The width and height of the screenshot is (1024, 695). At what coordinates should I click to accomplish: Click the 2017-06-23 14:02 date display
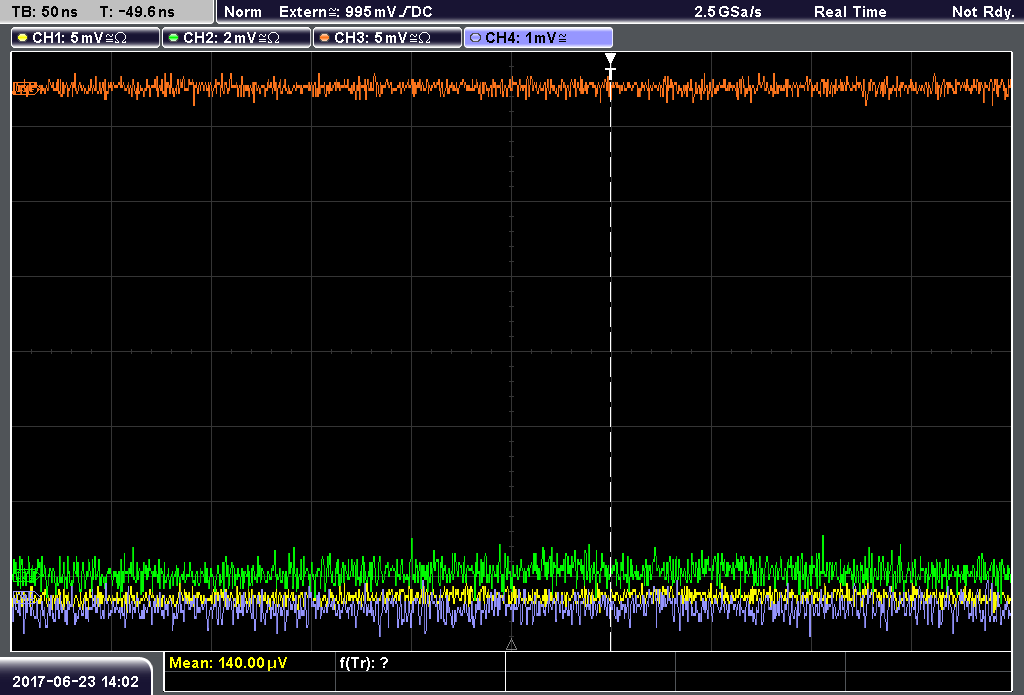(76, 682)
